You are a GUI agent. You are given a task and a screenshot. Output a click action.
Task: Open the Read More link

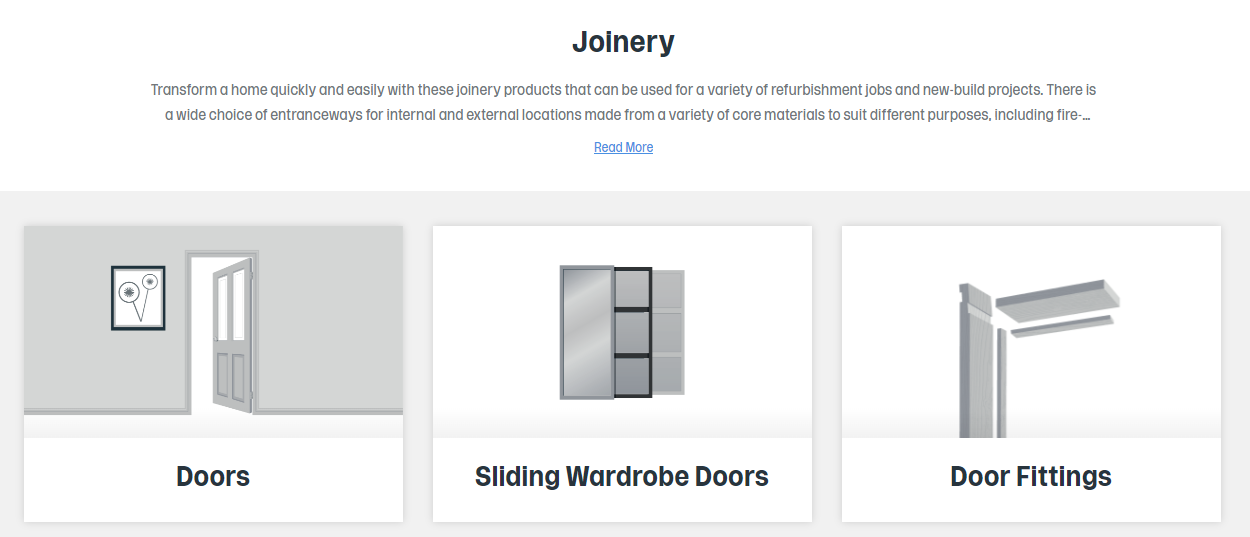pyautogui.click(x=623, y=147)
